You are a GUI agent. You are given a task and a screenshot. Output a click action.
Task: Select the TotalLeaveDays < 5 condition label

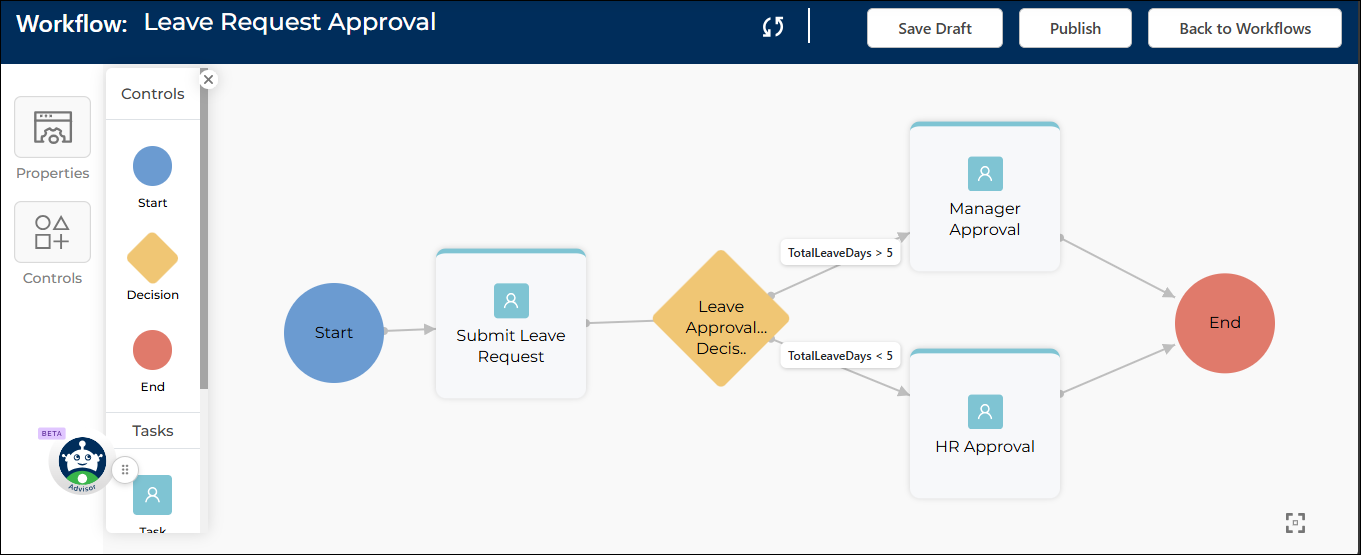[840, 355]
